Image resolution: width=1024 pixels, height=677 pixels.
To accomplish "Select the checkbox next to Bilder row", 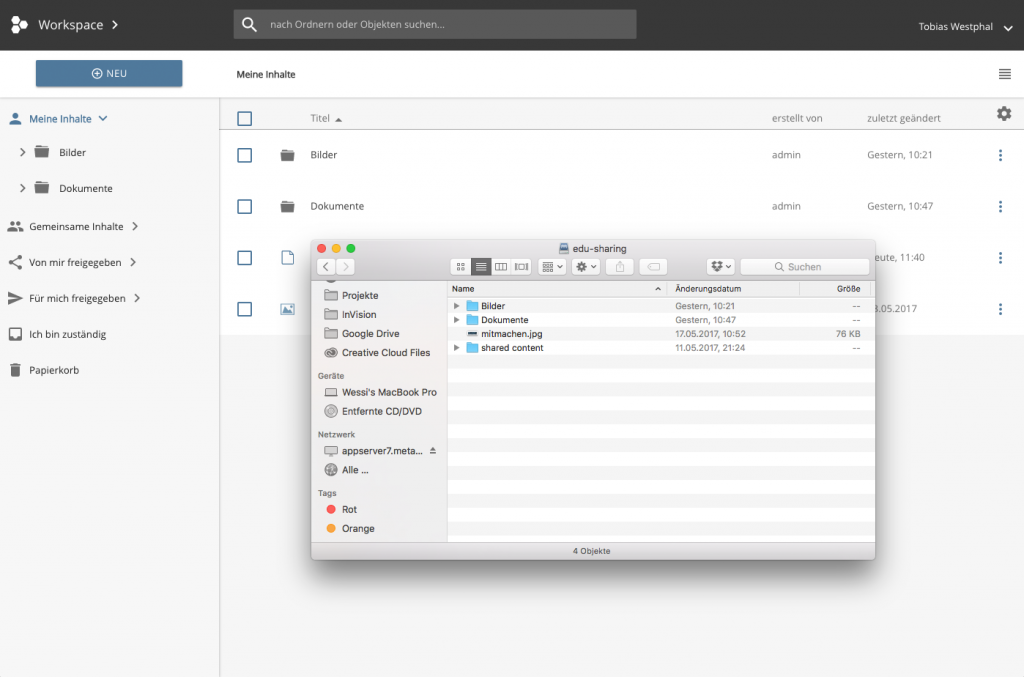I will (x=244, y=155).
